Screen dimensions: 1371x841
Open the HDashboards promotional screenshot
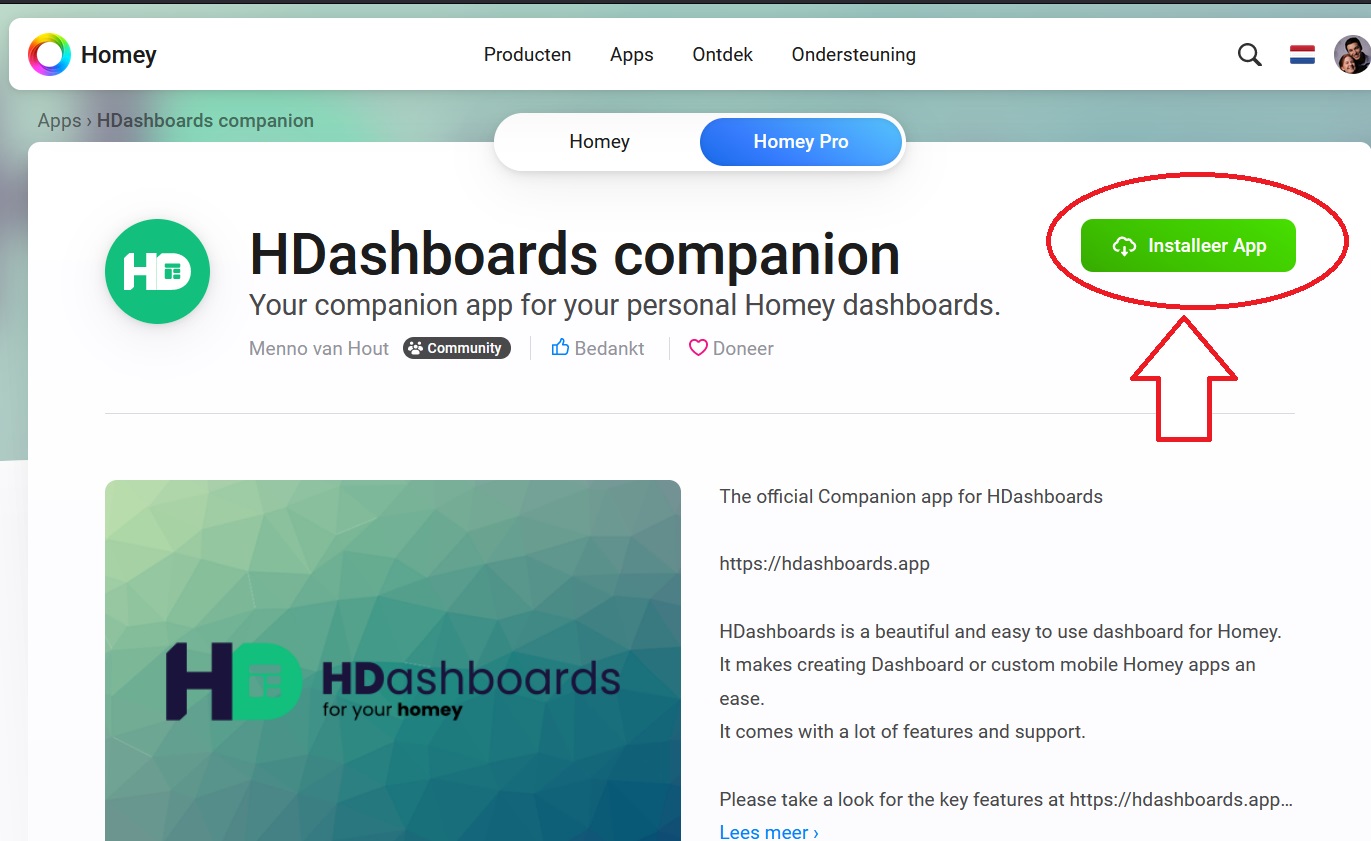tap(392, 660)
